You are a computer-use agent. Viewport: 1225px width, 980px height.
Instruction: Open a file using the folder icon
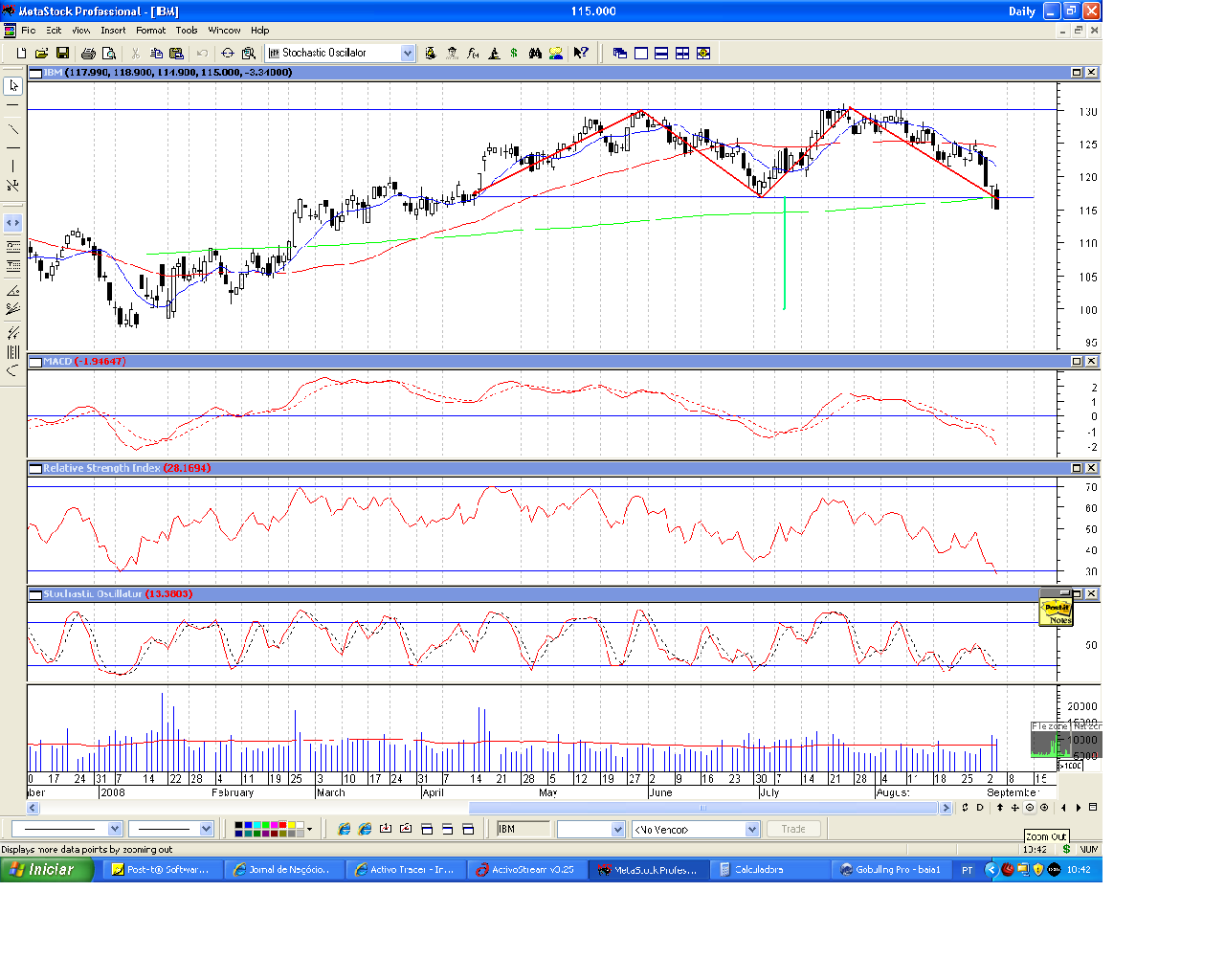point(41,54)
